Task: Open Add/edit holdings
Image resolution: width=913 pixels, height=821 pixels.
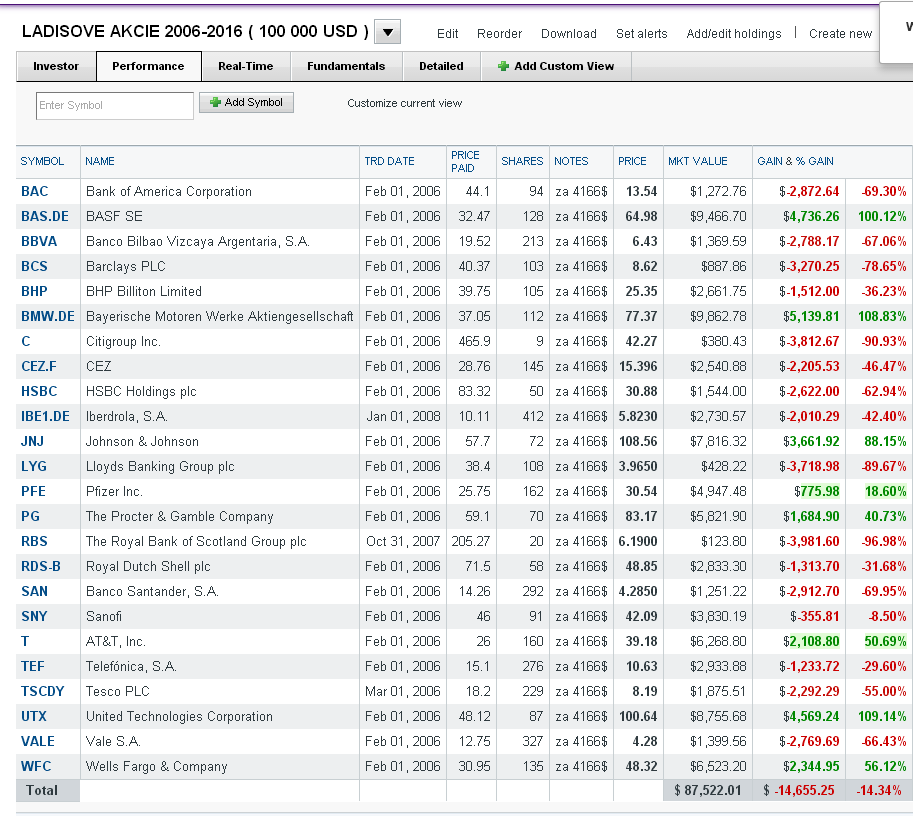Action: click(734, 34)
